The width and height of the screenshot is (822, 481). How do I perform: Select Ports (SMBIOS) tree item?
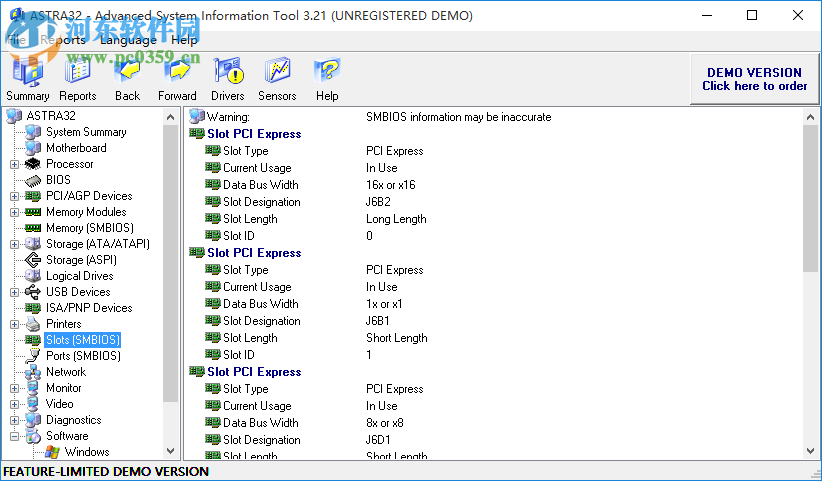[82, 356]
